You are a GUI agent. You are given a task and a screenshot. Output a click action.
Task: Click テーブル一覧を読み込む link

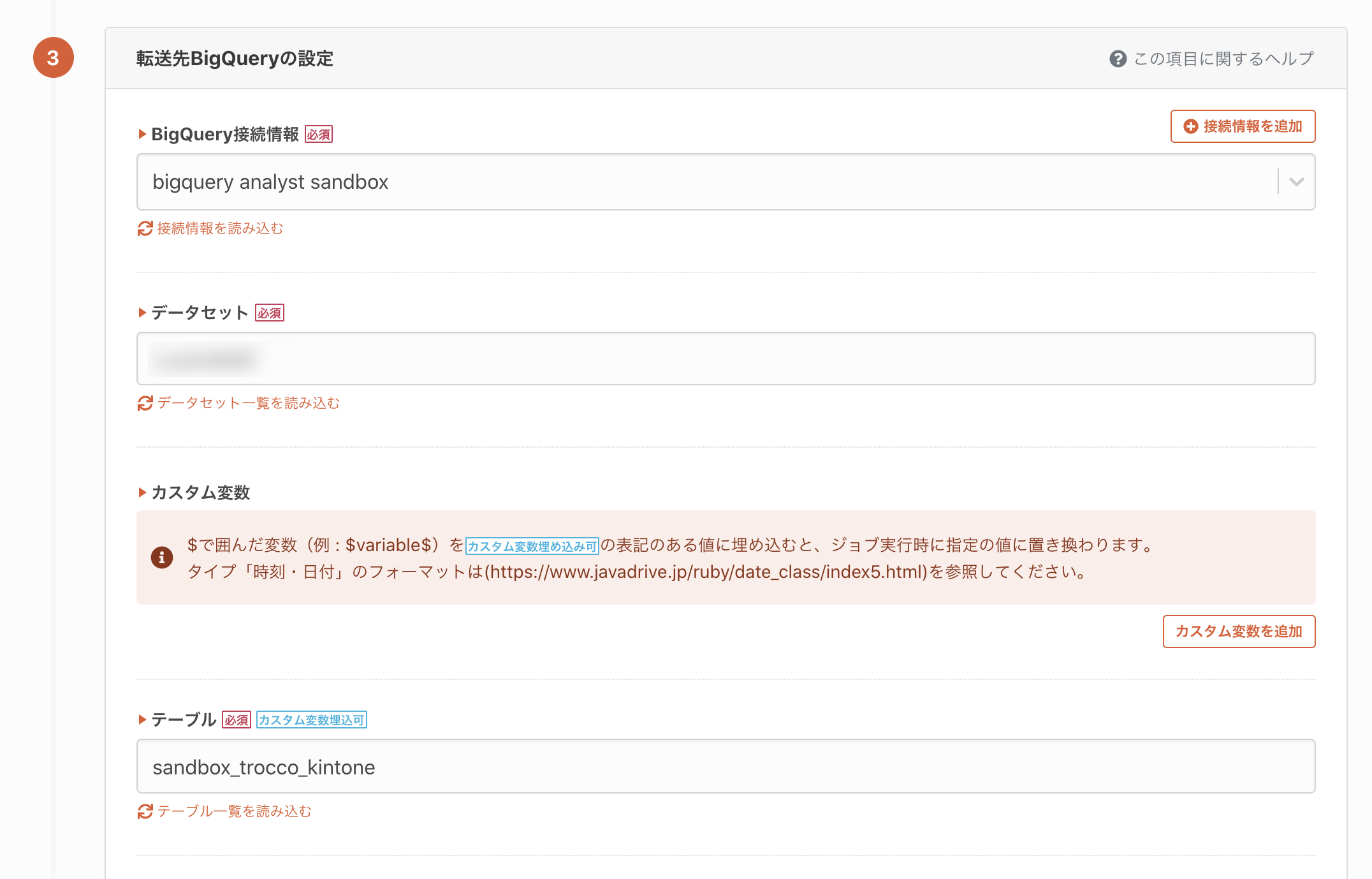coord(234,811)
